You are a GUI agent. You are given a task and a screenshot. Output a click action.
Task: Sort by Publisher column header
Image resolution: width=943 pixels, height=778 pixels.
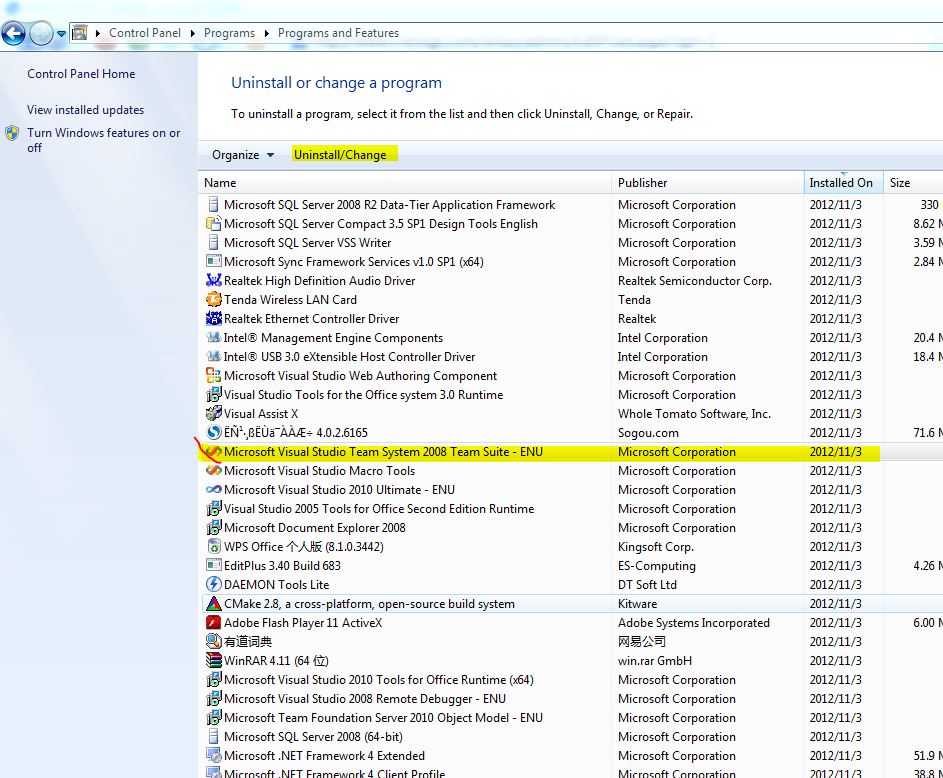coord(707,183)
